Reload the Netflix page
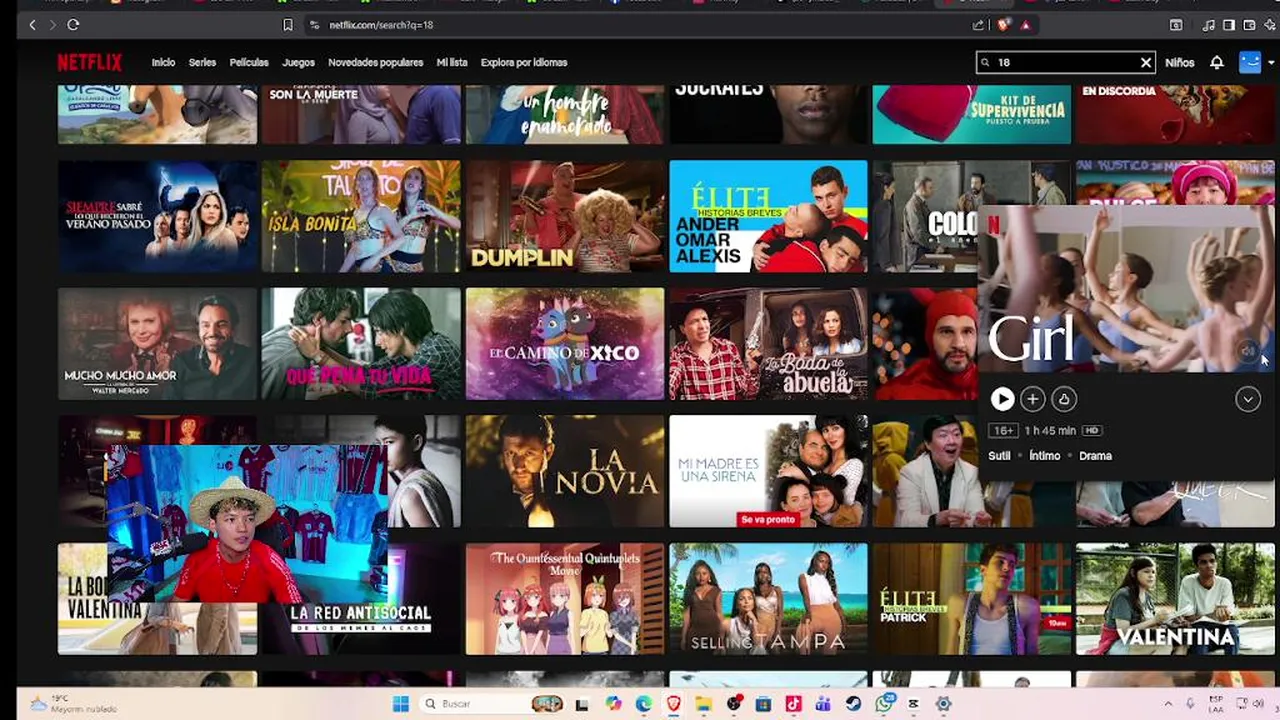 point(73,24)
